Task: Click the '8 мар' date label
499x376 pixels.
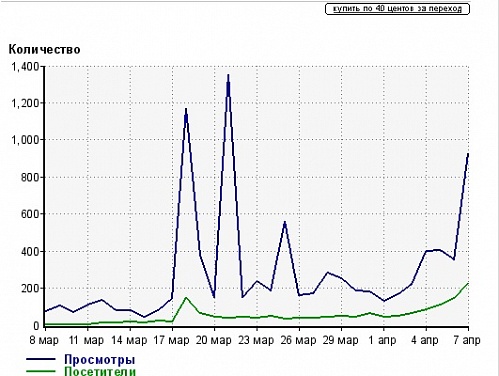Action: pos(44,340)
